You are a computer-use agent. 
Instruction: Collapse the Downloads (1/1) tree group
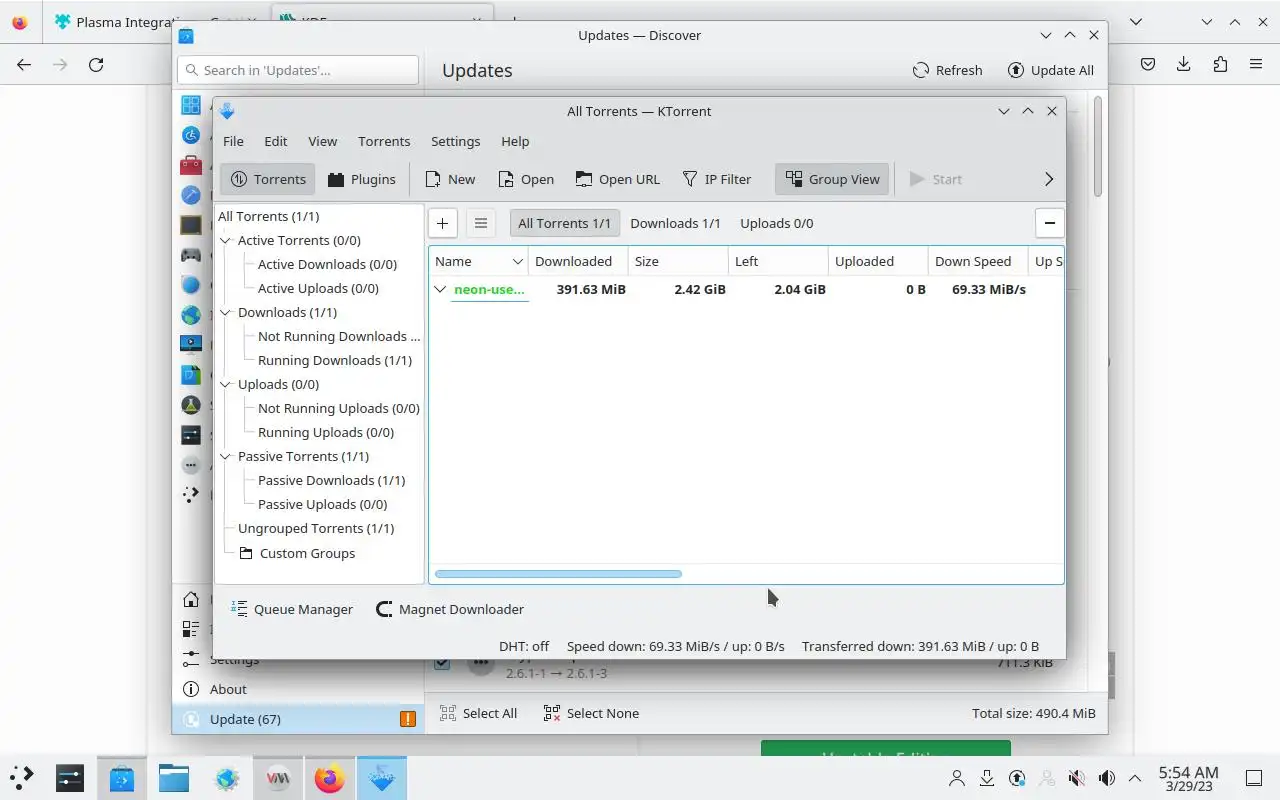226,312
